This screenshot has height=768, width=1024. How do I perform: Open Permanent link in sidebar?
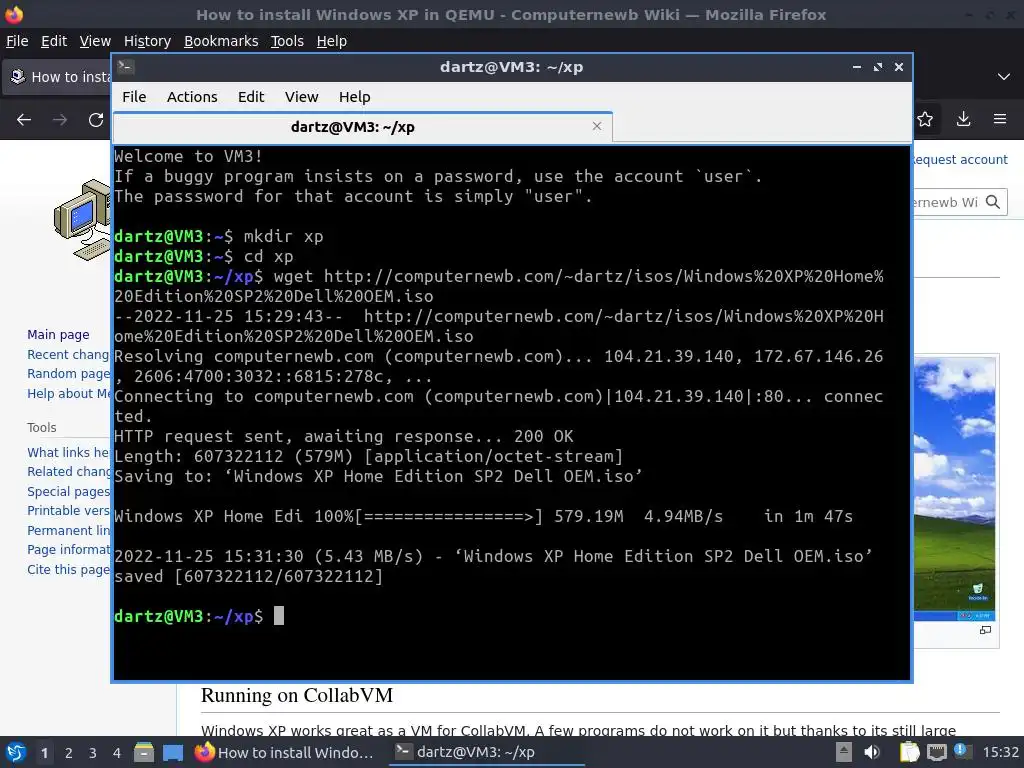pyautogui.click(x=68, y=530)
